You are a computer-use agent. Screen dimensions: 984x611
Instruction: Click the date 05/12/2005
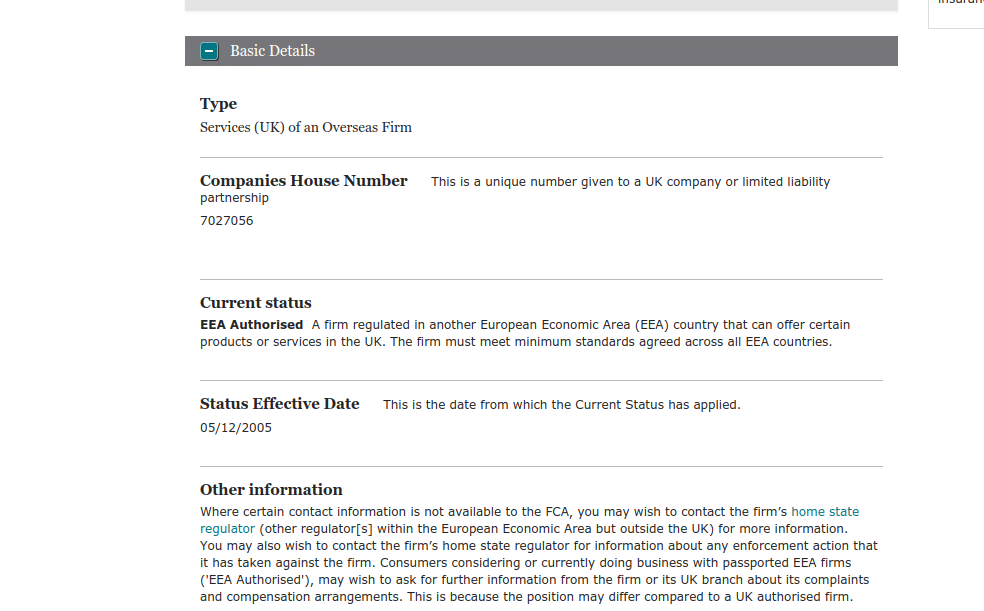click(235, 428)
